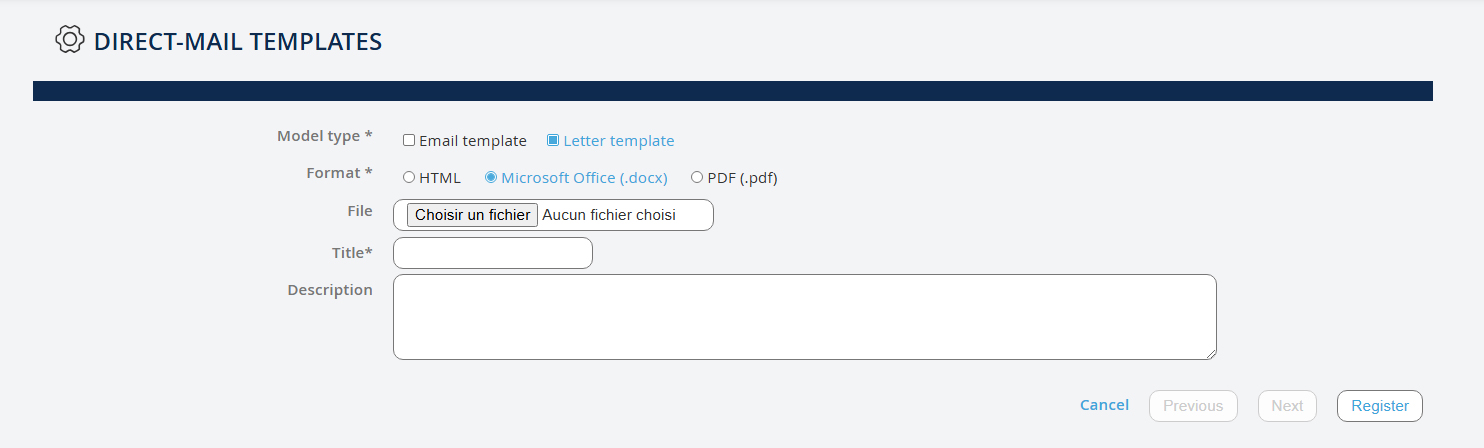Screen dimensions: 1484x448
Task: Choose the Microsoft Office (.docx) format option
Action: 491,178
